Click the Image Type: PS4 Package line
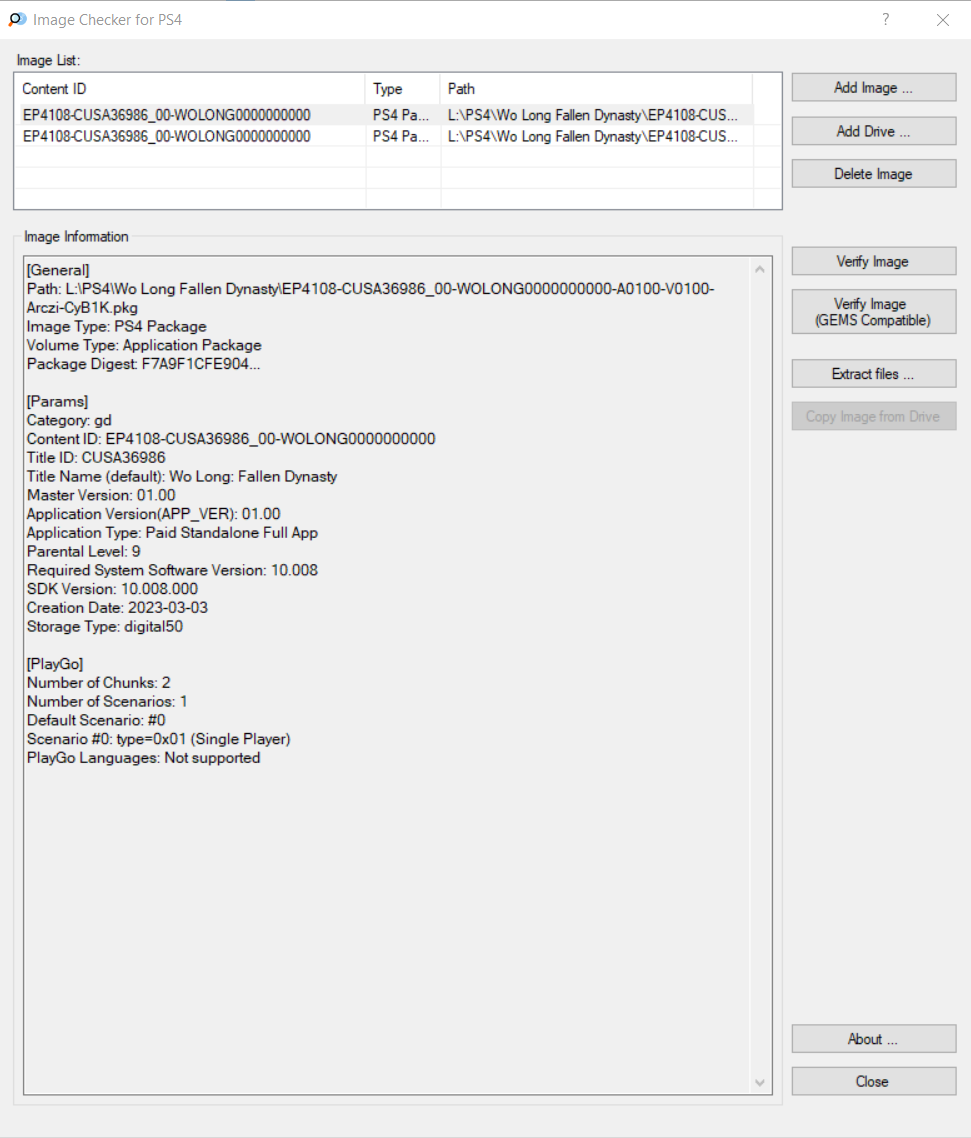This screenshot has height=1138, width=971. click(x=116, y=327)
